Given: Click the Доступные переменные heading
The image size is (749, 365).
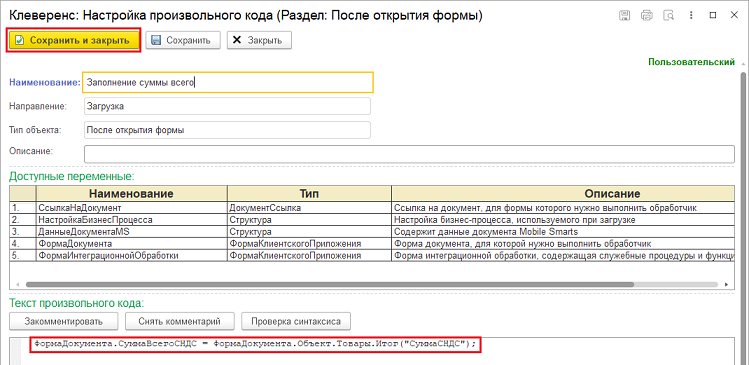Looking at the screenshot, I should pos(72,176).
